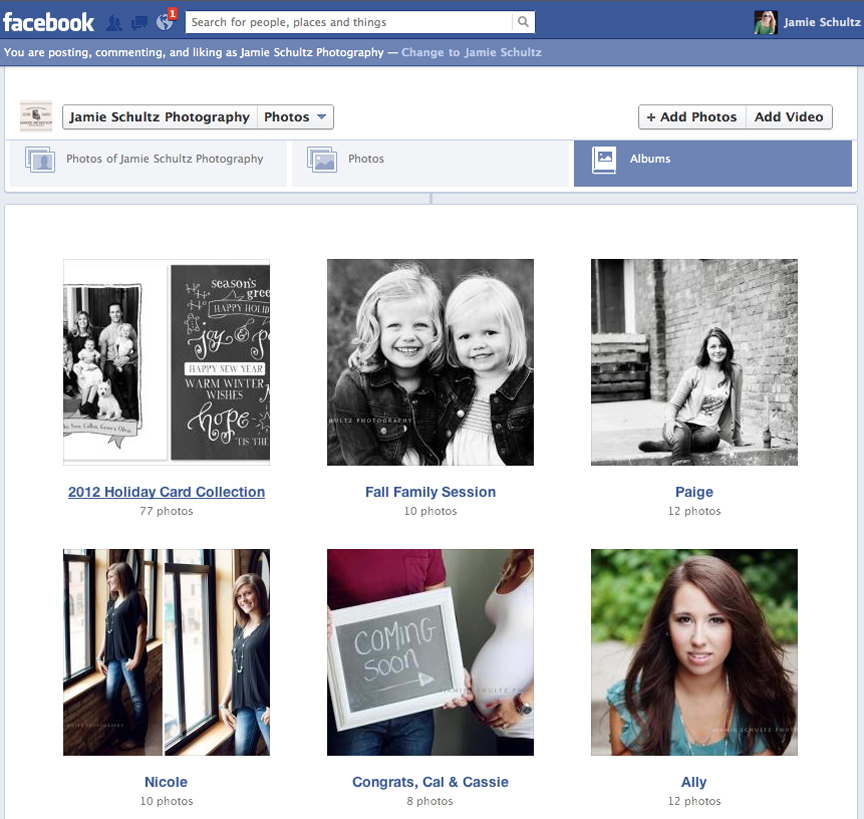Open 2012 Holiday Card Collection album link

166,492
